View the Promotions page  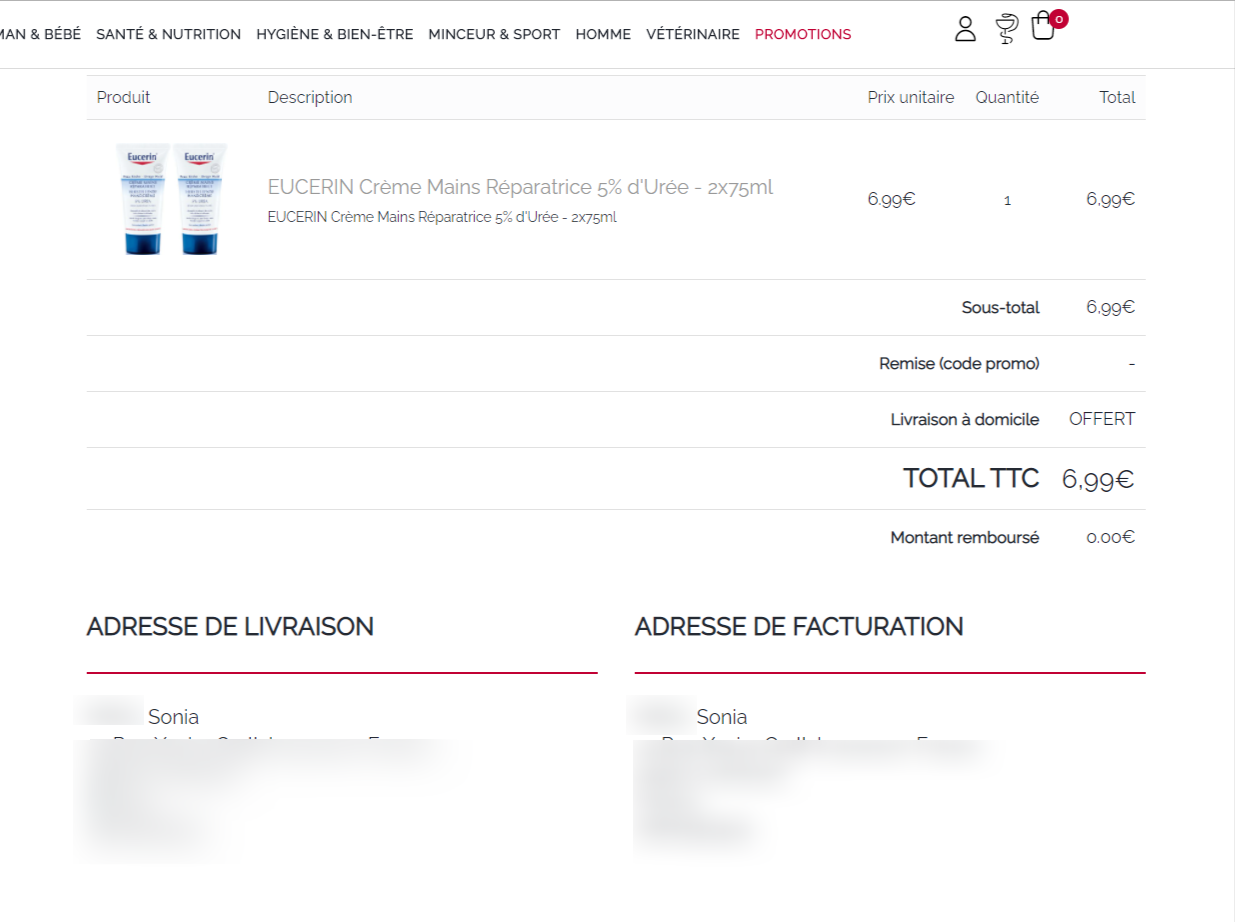coord(802,34)
